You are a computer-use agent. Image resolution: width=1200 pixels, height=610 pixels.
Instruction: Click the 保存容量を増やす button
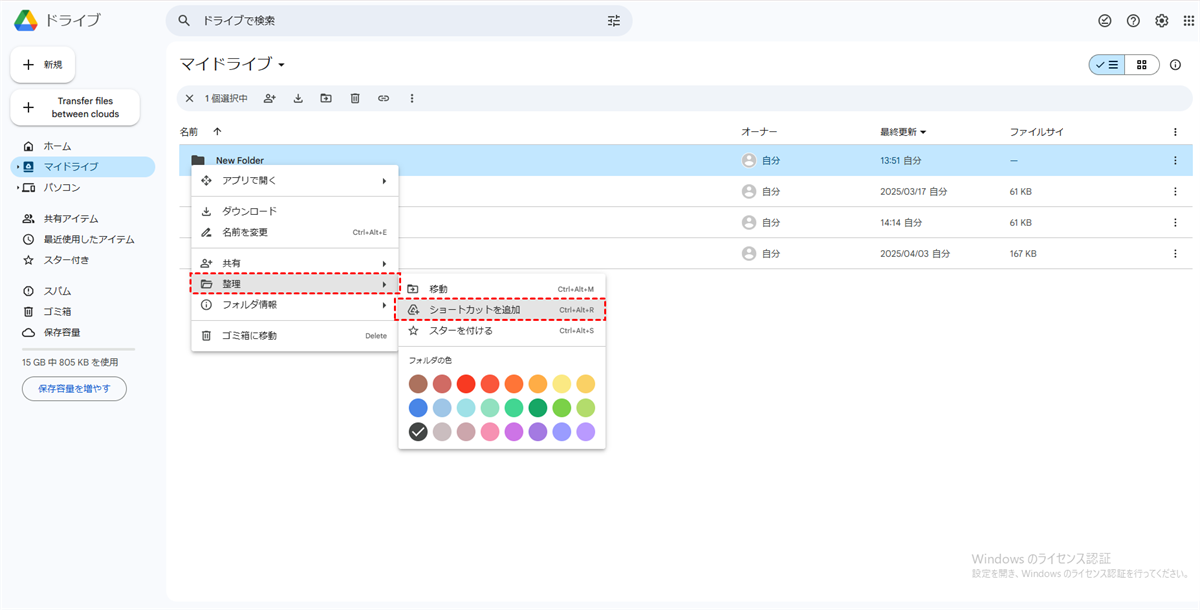point(74,388)
